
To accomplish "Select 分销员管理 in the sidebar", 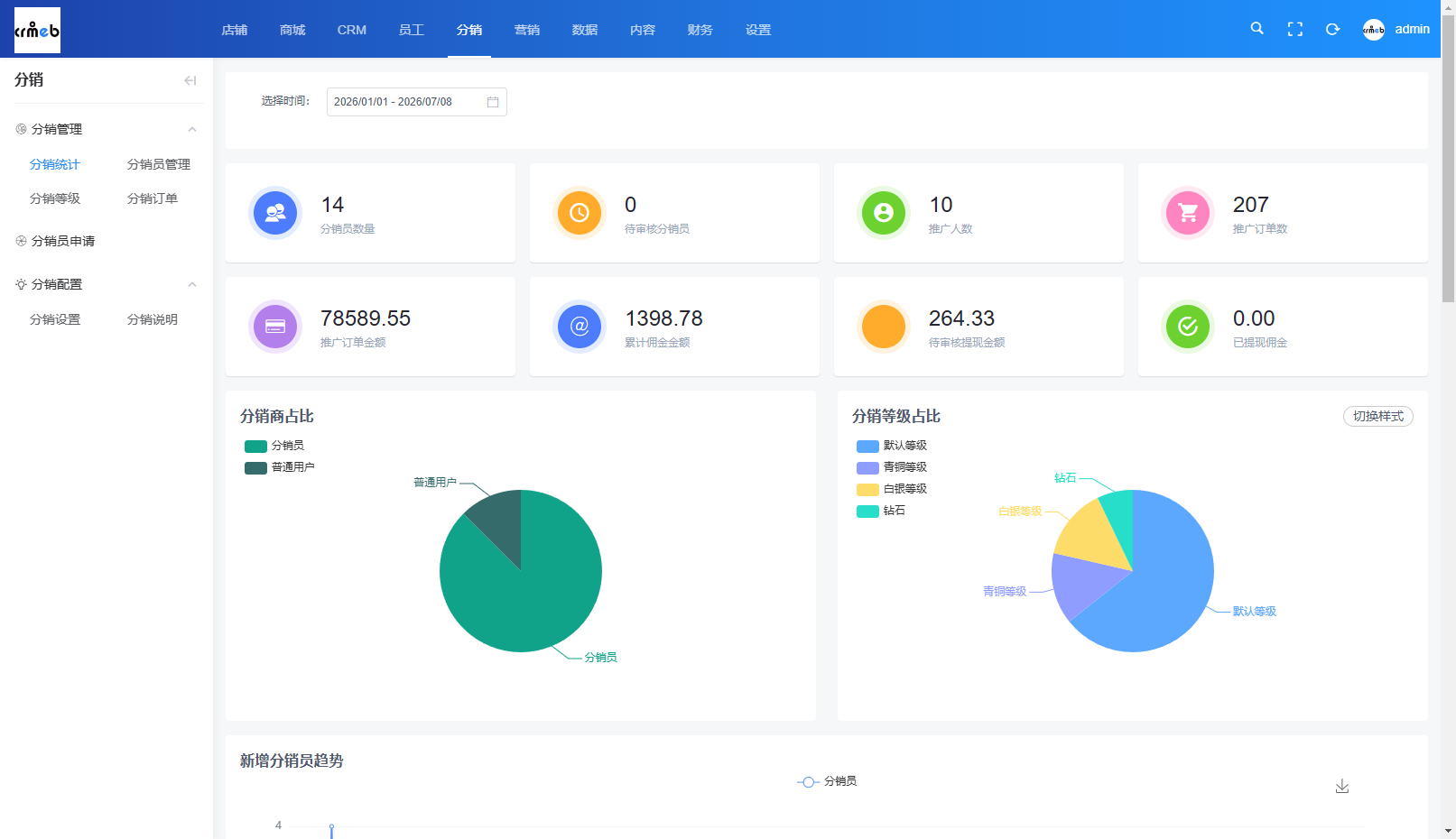I will (x=159, y=164).
